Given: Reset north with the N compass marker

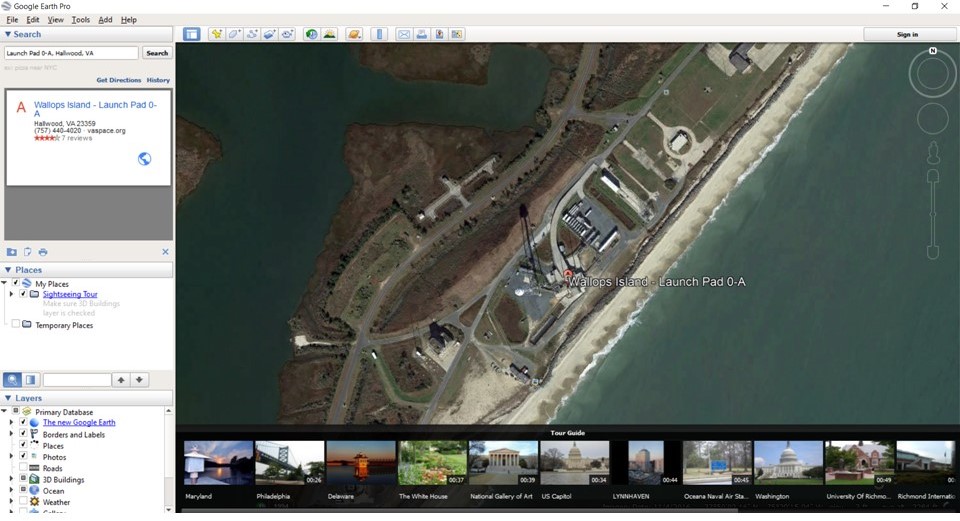Looking at the screenshot, I should click(x=932, y=51).
